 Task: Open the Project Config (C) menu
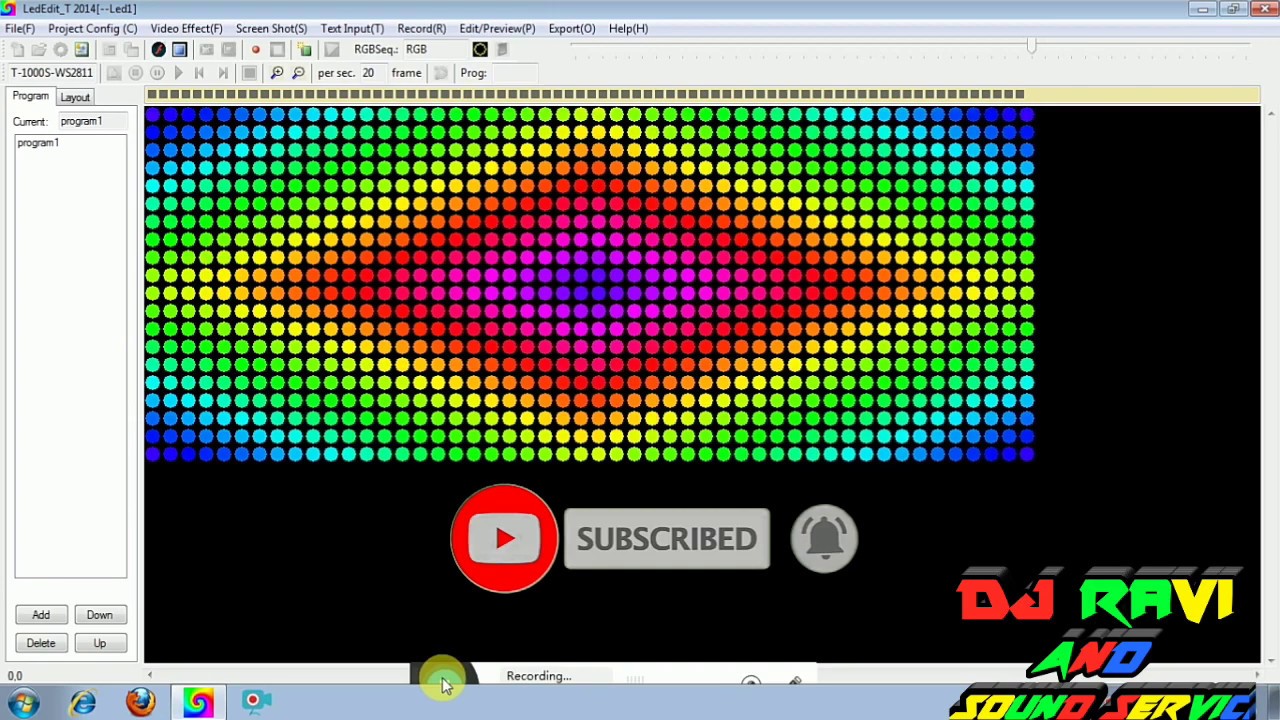pos(92,28)
